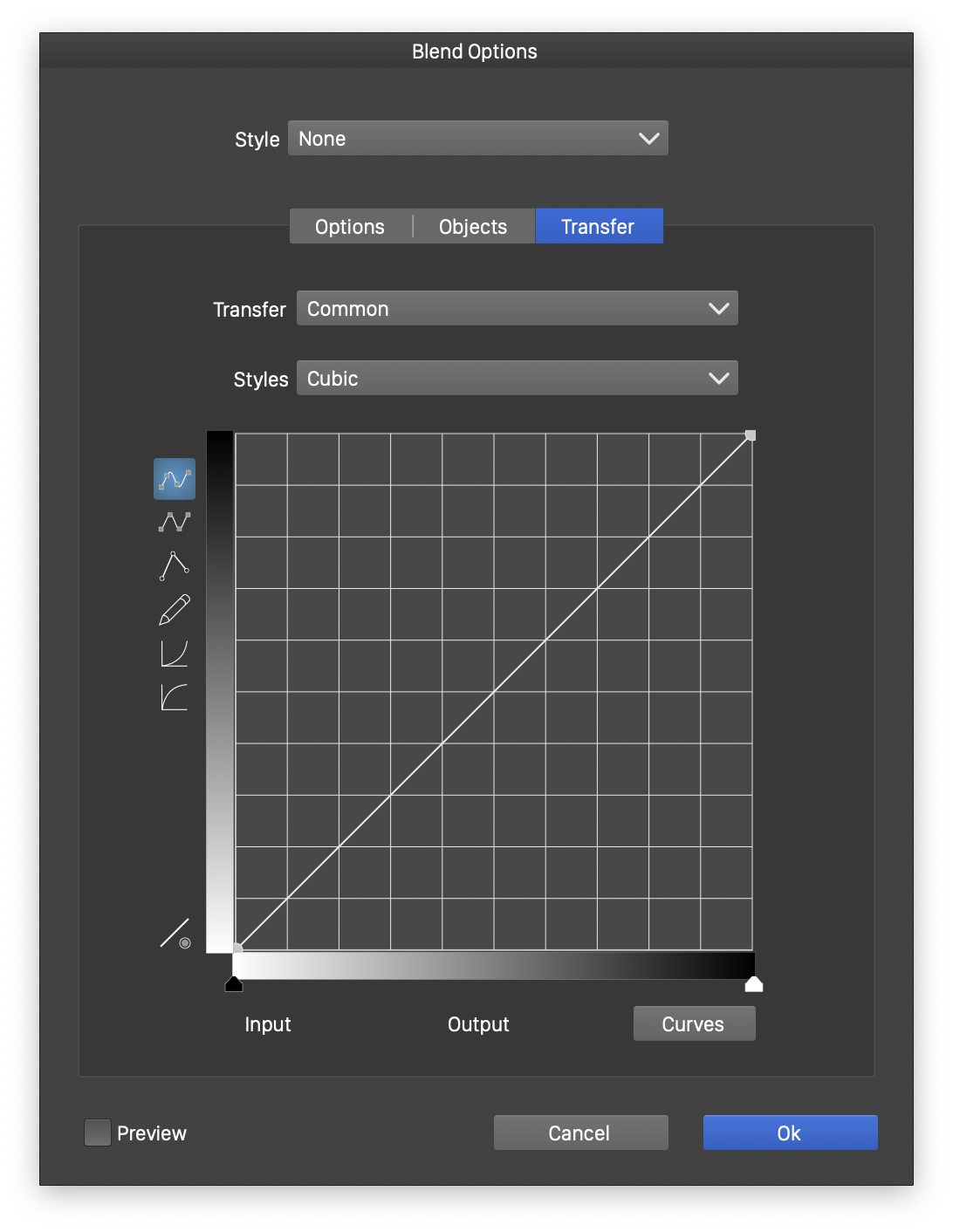Select the pencil freehand curve tool
This screenshot has height=1232, width=953.
(175, 609)
